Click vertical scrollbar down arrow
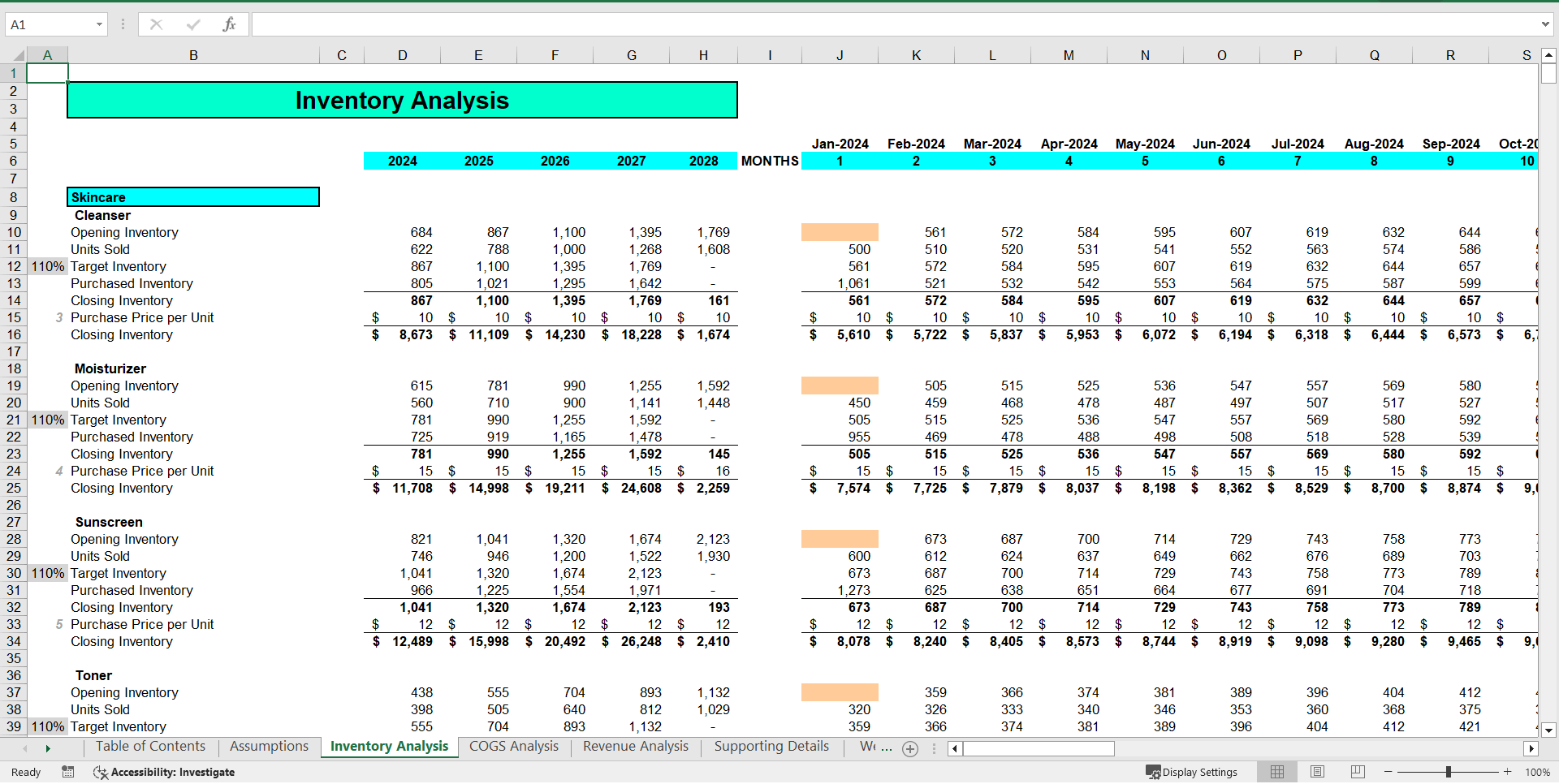Viewport: 1559px width, 784px height. [x=1548, y=730]
